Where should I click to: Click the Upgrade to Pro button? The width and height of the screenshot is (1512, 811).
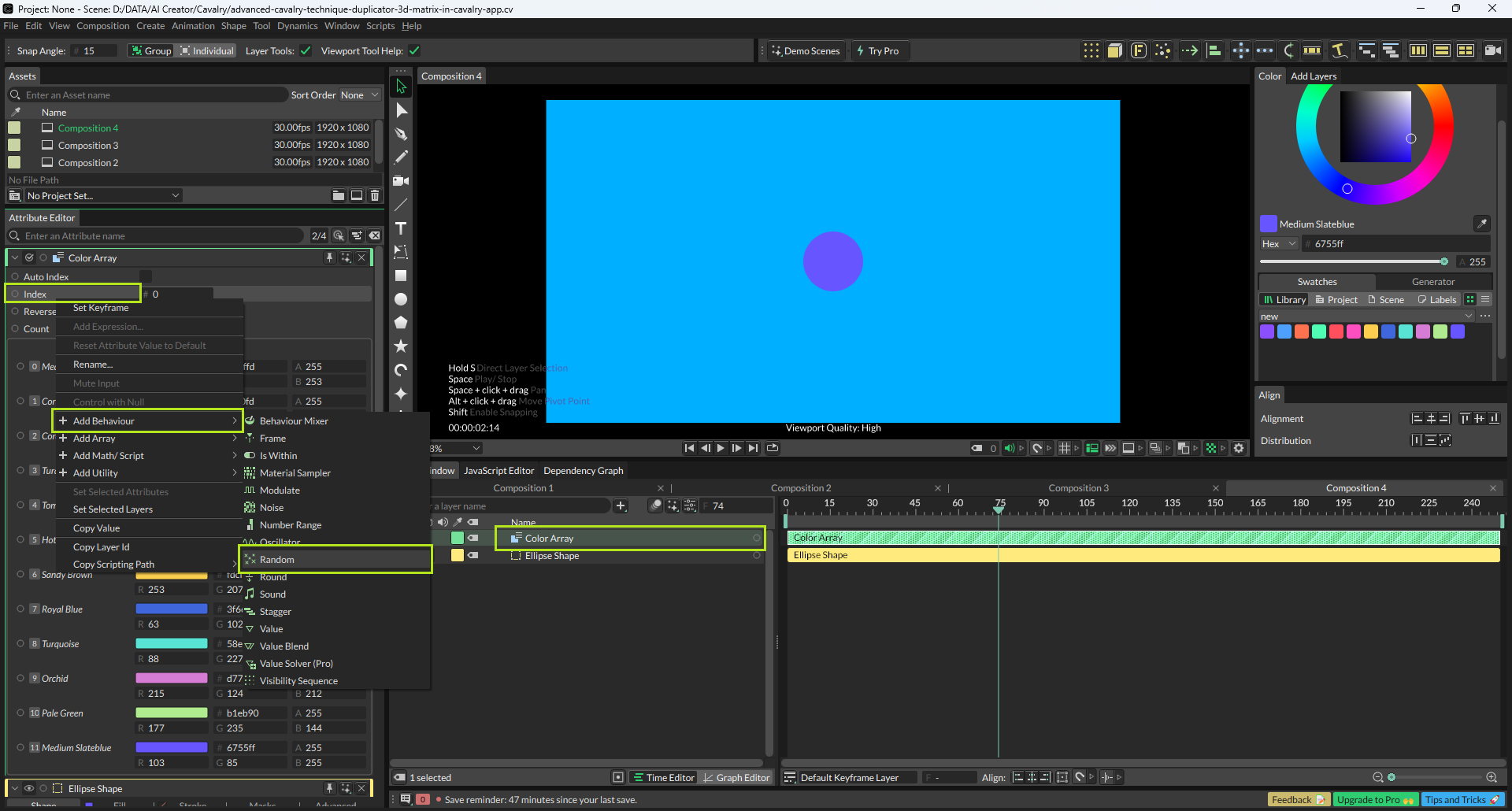point(1374,800)
